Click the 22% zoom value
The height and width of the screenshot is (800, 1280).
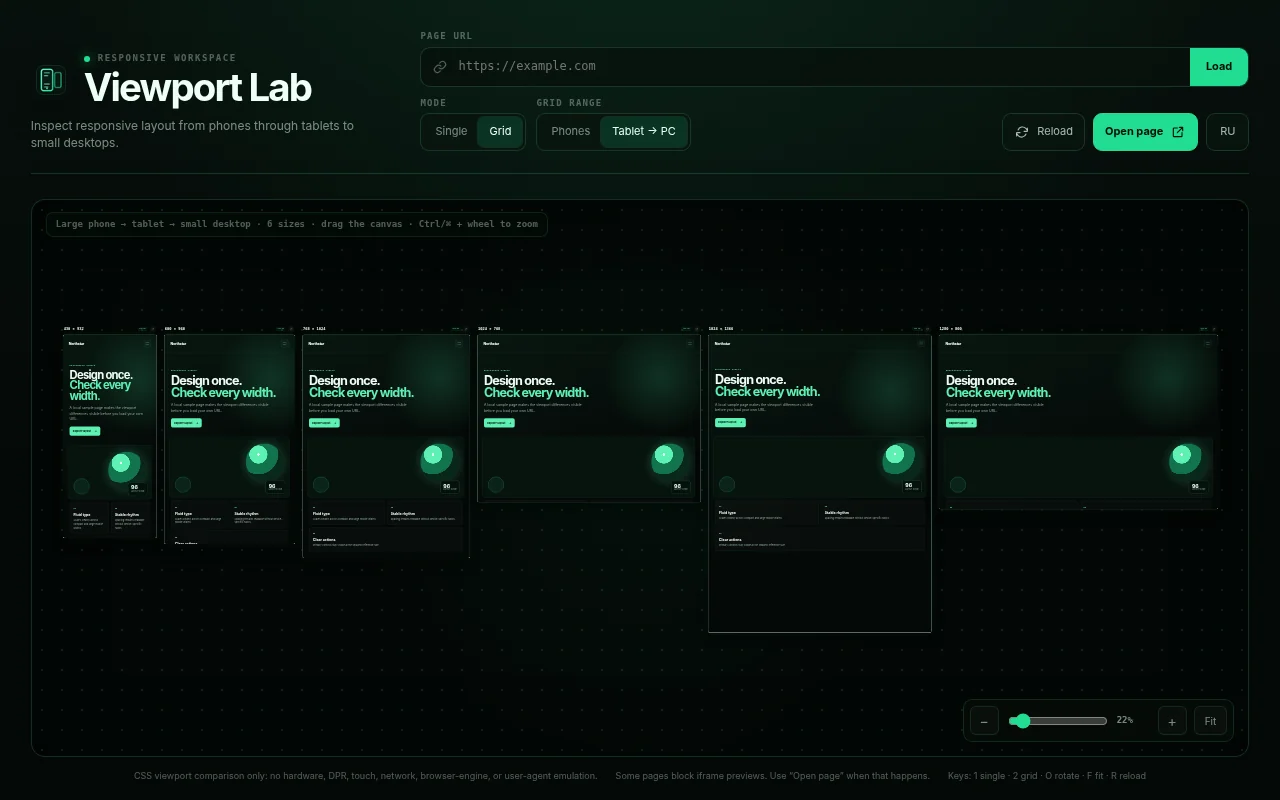coord(1125,720)
